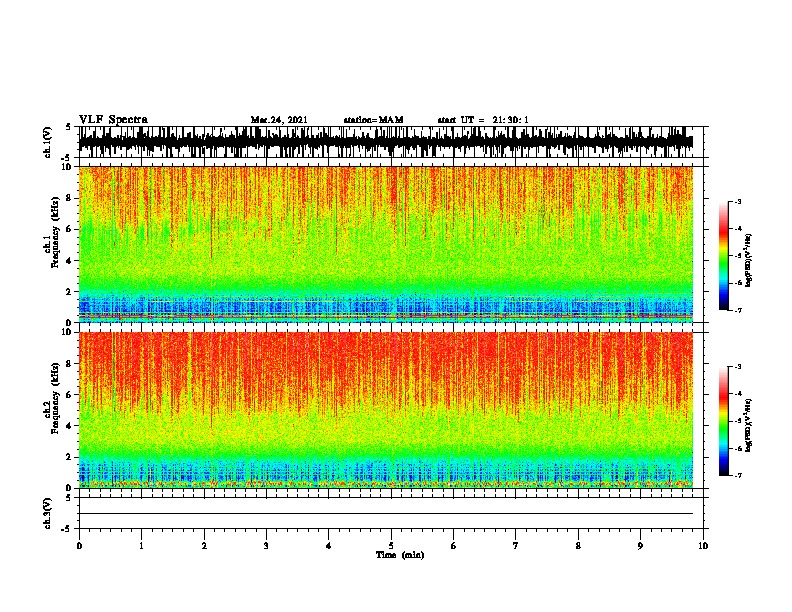Click the time axis tick "3"

[x=266, y=546]
